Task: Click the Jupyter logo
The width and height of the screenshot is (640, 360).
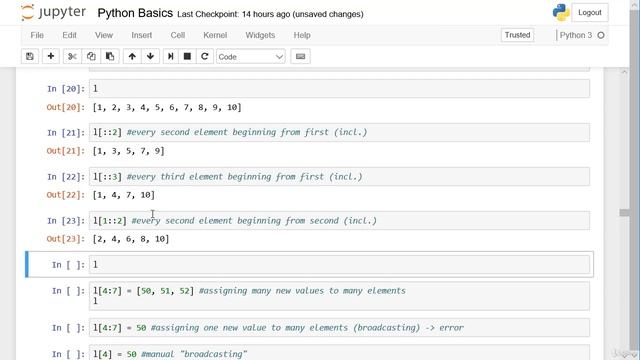Action: 53,13
